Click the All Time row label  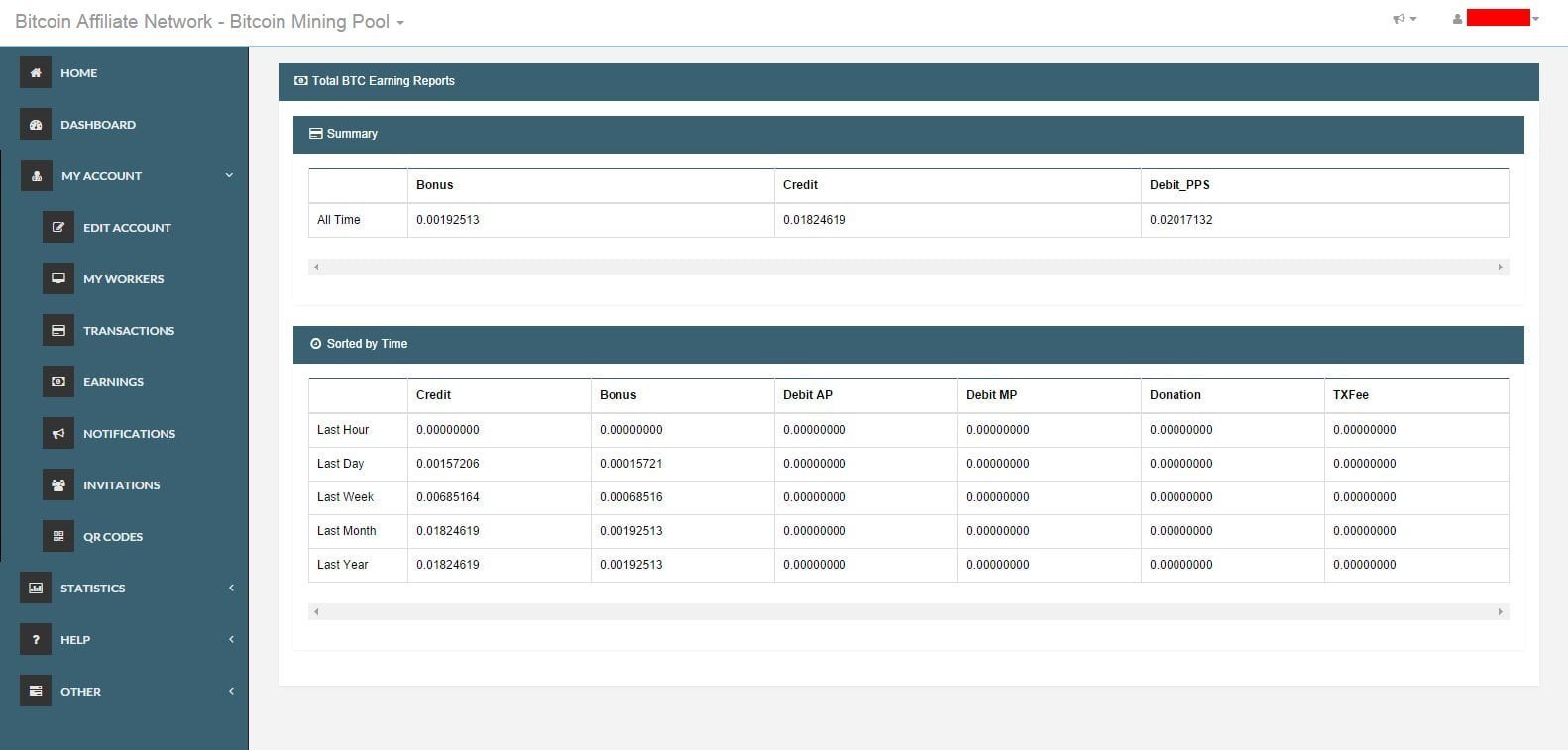point(339,220)
